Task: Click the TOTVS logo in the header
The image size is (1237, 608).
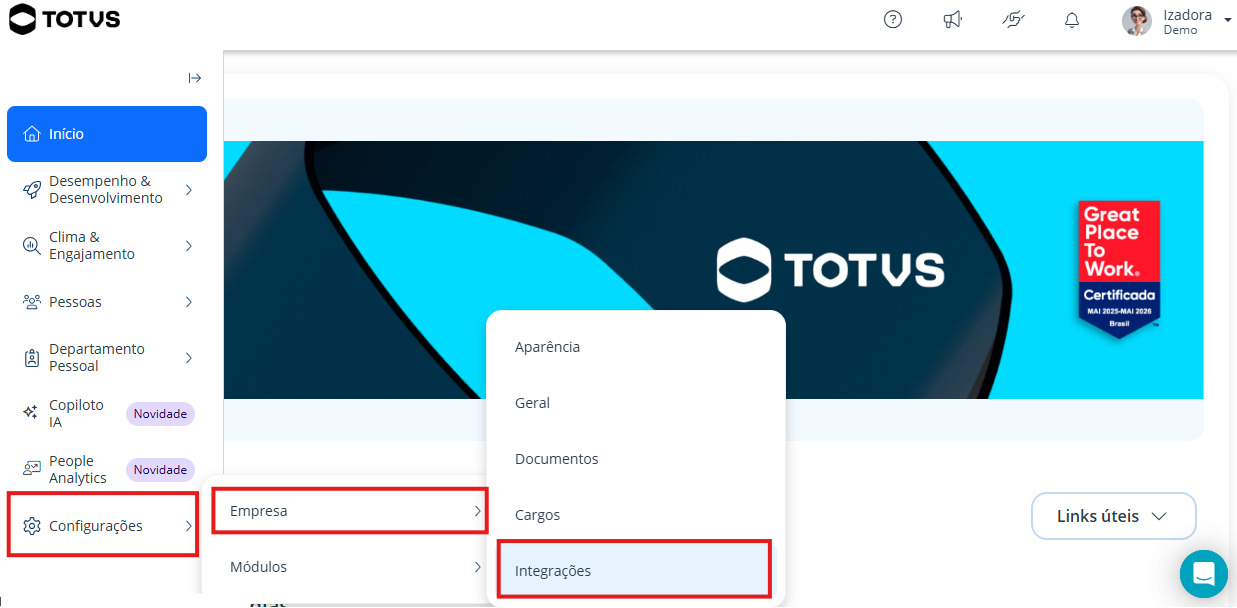Action: pyautogui.click(x=64, y=19)
